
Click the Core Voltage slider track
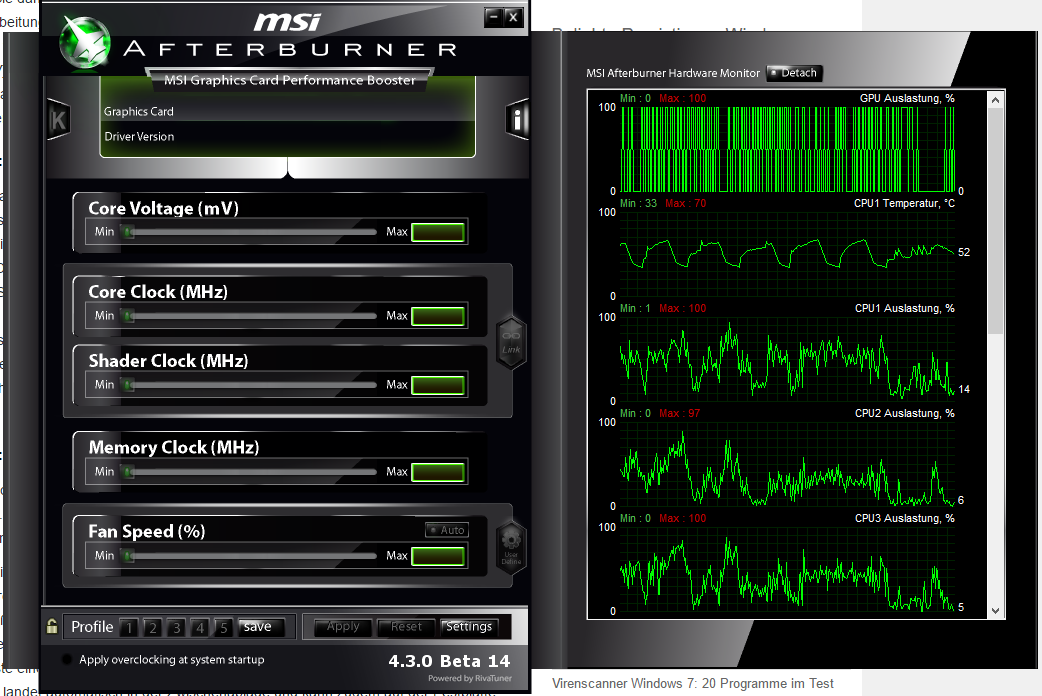click(x=249, y=232)
